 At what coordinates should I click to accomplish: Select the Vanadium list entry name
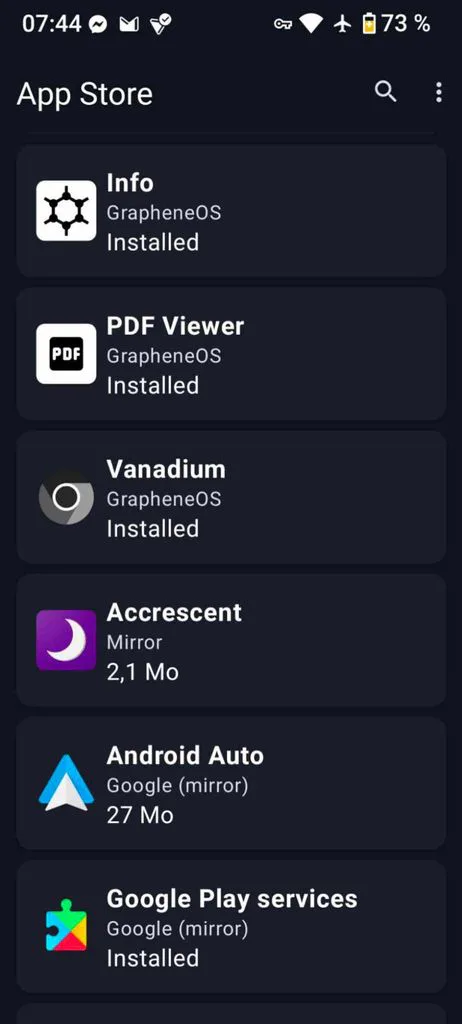coord(166,469)
